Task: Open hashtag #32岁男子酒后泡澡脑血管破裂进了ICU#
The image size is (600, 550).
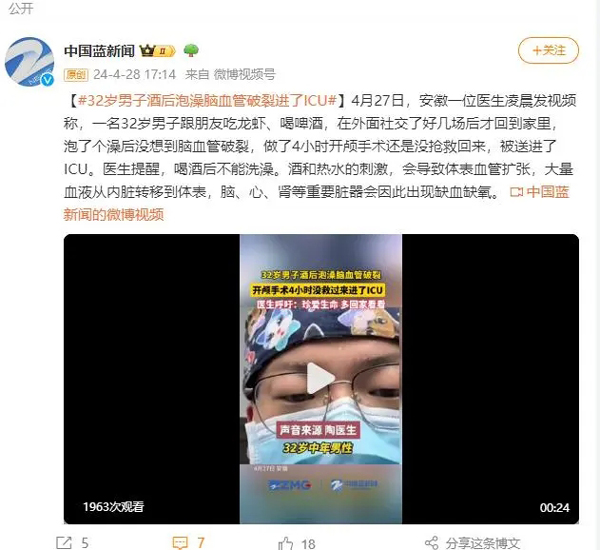Action: point(207,101)
